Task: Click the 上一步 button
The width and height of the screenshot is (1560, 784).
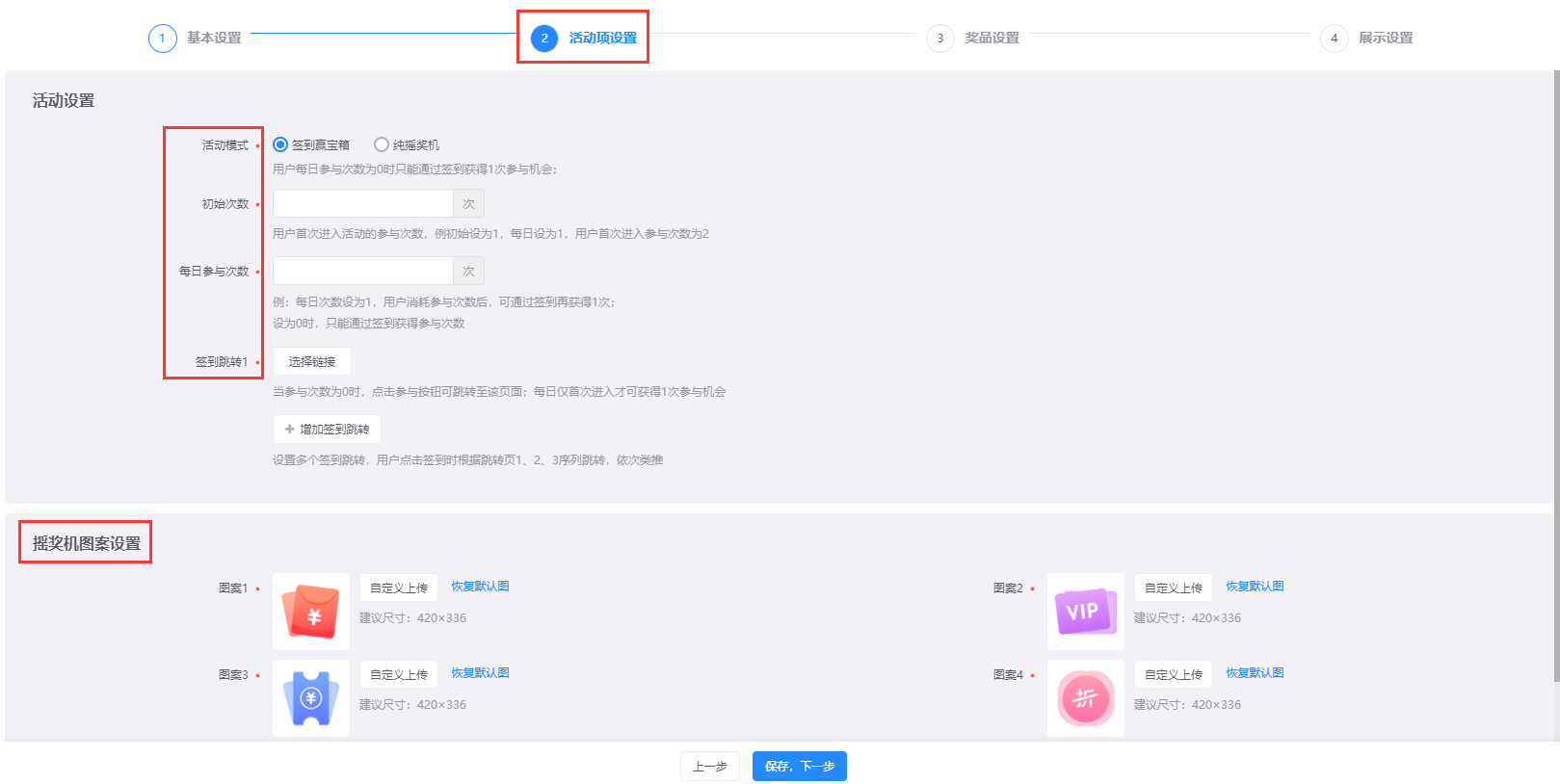Action: click(709, 766)
